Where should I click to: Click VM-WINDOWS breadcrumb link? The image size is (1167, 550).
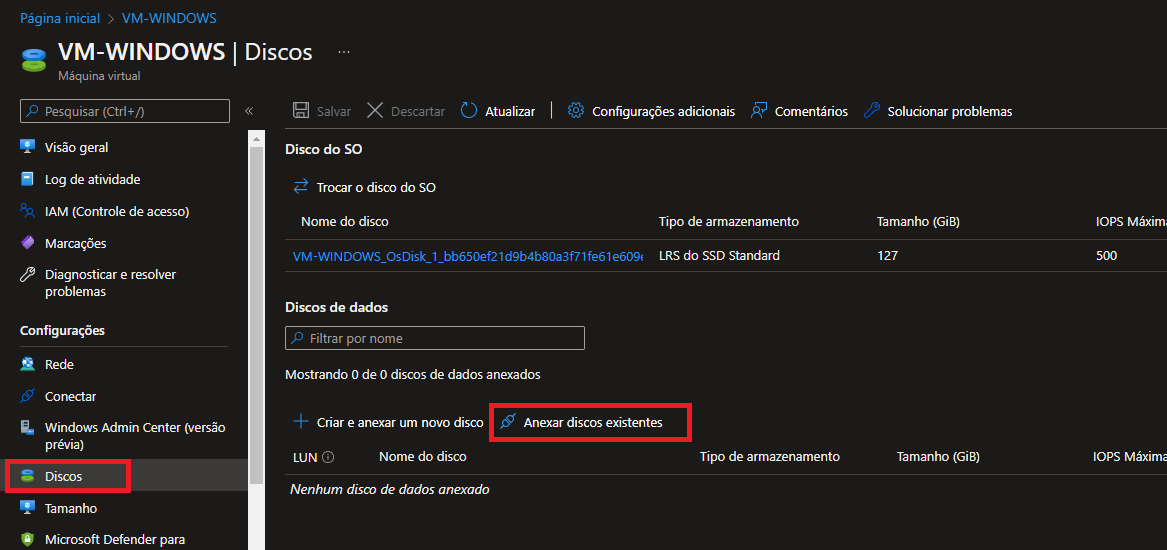pos(169,18)
